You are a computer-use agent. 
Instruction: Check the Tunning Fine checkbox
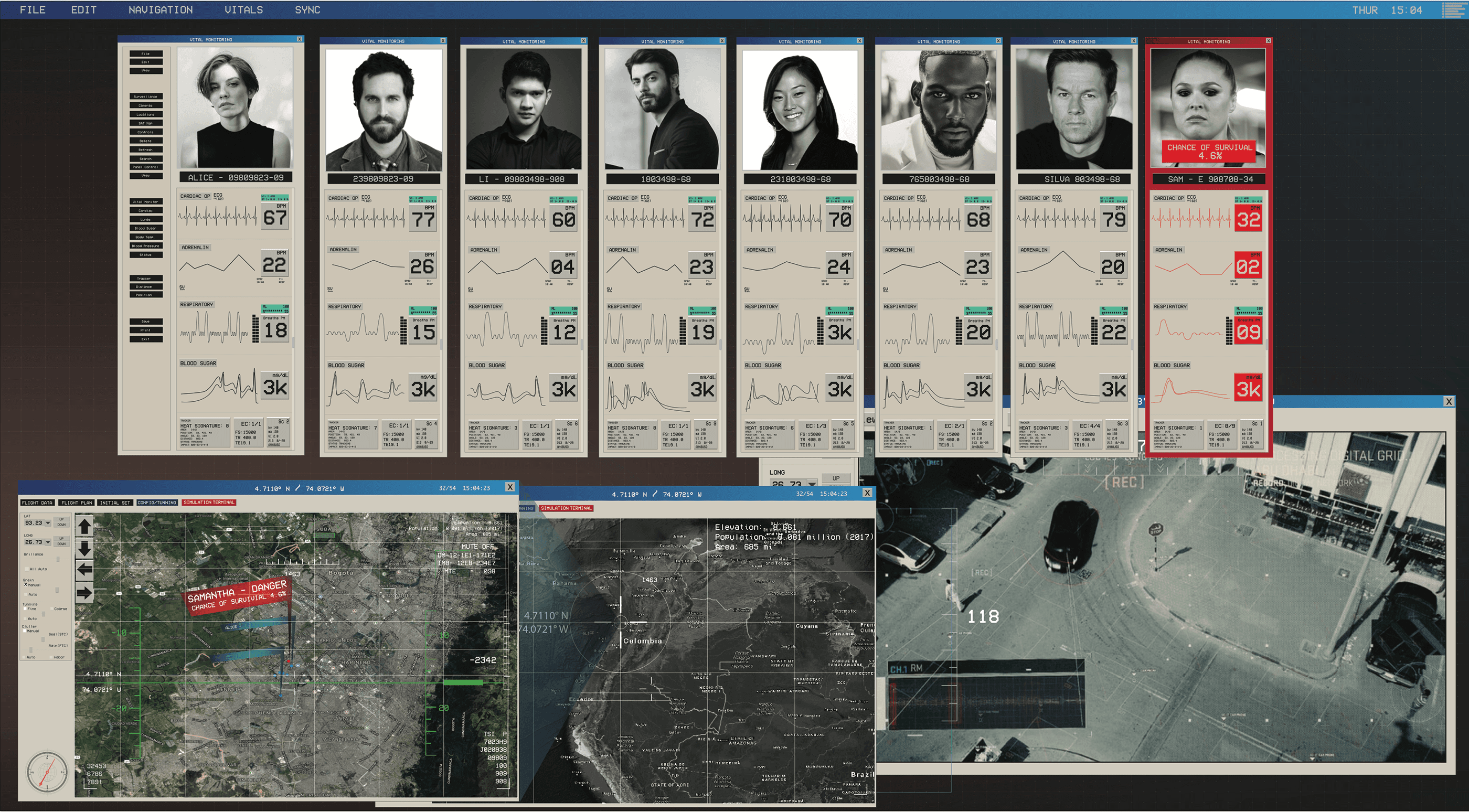click(x=26, y=608)
